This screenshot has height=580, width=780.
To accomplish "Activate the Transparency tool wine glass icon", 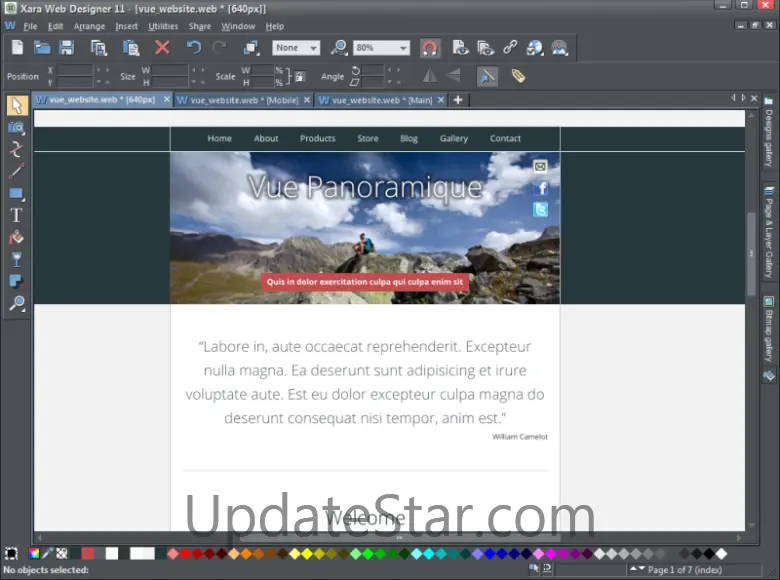I will (16, 260).
